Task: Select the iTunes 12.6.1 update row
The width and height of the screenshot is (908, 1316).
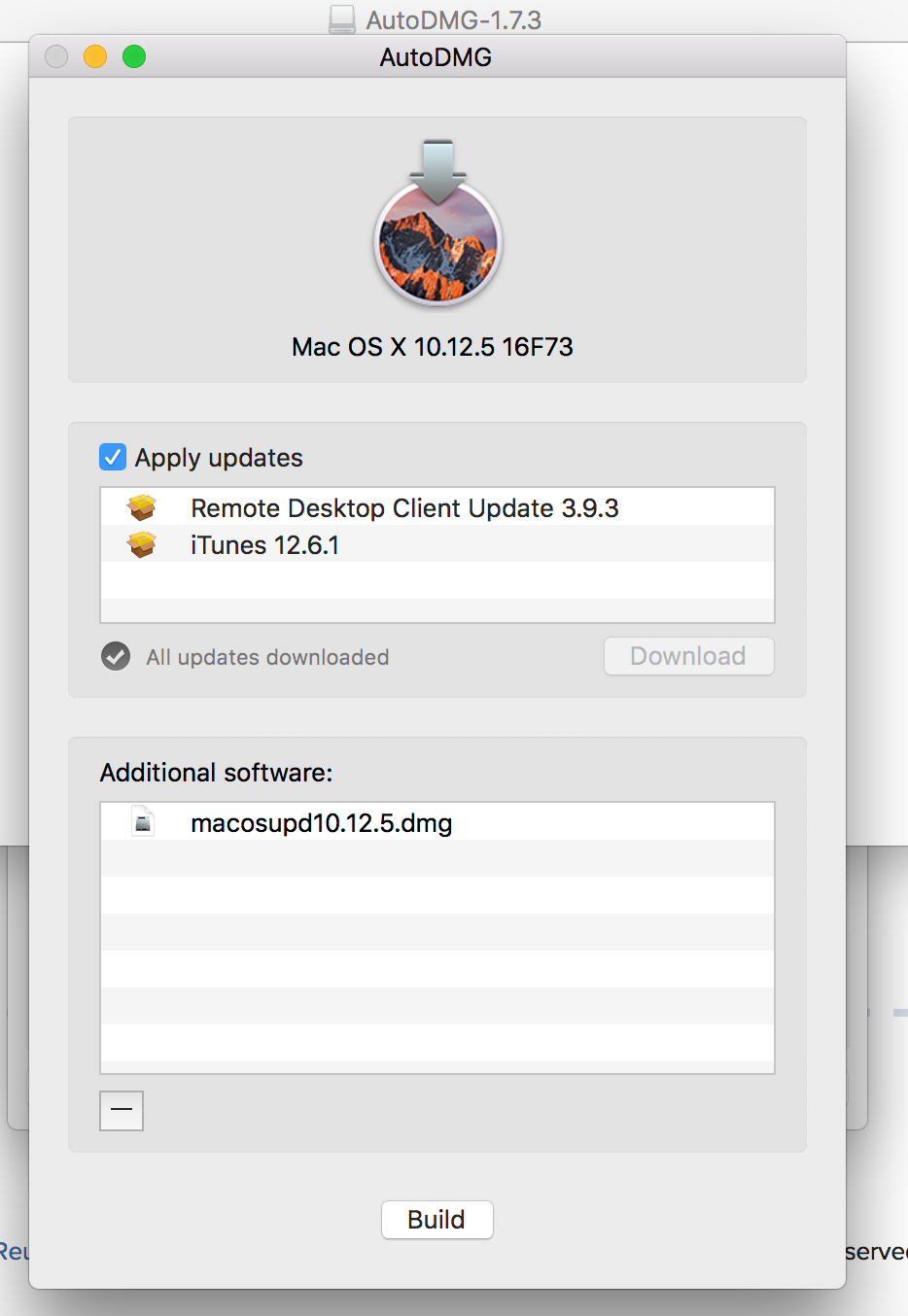Action: 437,544
